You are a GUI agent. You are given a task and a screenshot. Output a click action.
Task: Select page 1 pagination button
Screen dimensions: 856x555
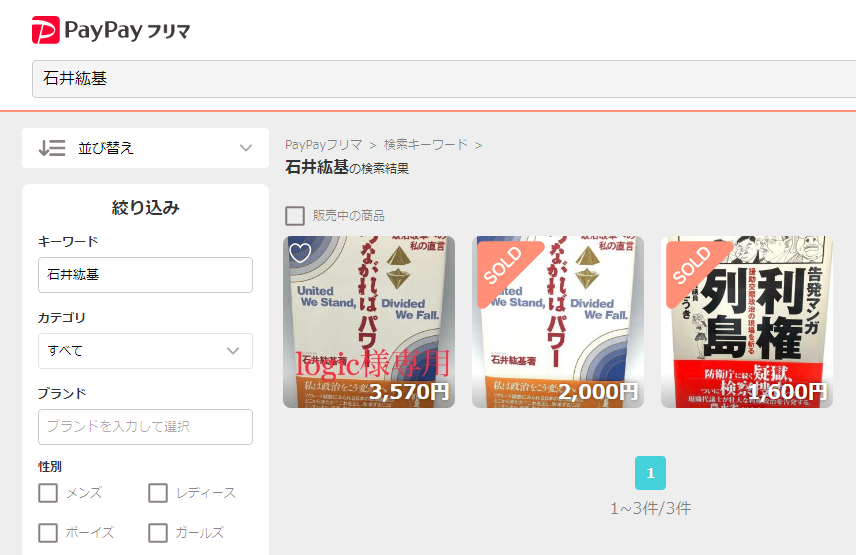point(650,473)
